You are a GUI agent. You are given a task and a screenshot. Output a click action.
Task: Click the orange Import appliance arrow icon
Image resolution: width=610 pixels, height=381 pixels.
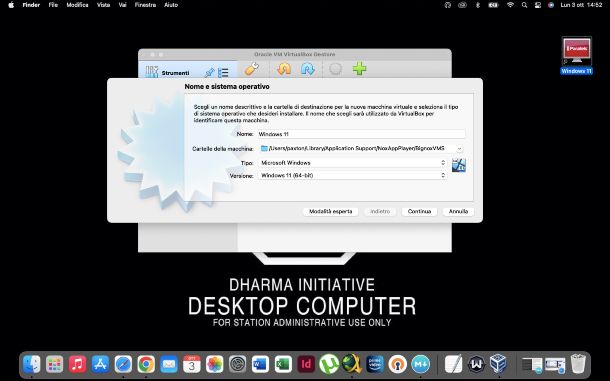[x=284, y=69]
